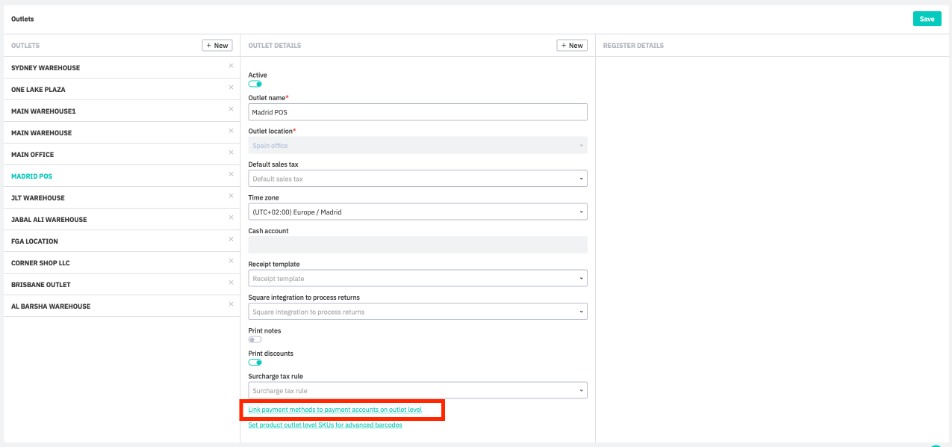
Task: Enable the Print notes toggle
Action: pos(255,339)
